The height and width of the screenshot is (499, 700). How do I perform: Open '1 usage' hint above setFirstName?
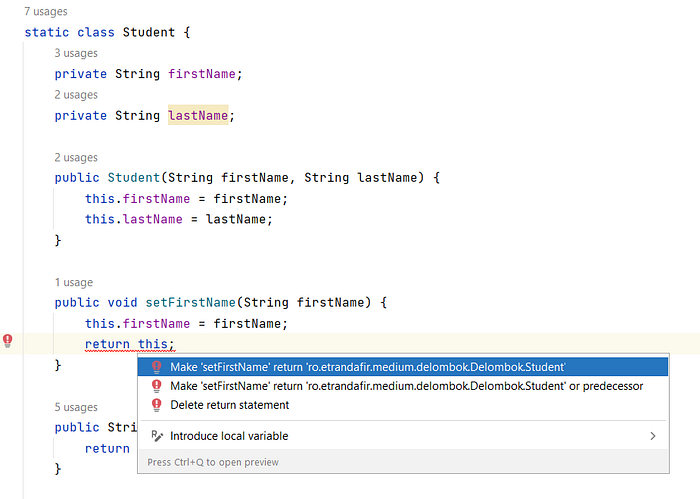point(74,283)
